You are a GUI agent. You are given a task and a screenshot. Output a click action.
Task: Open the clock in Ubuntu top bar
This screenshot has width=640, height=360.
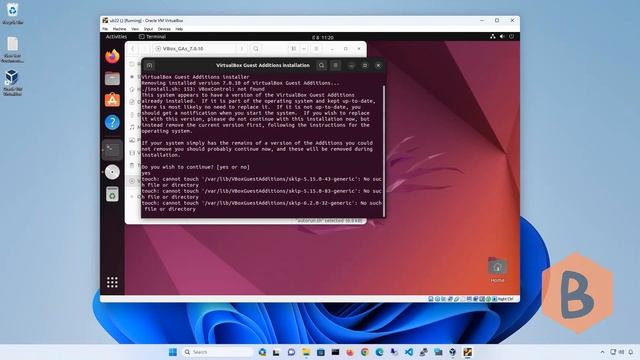pyautogui.click(x=323, y=37)
